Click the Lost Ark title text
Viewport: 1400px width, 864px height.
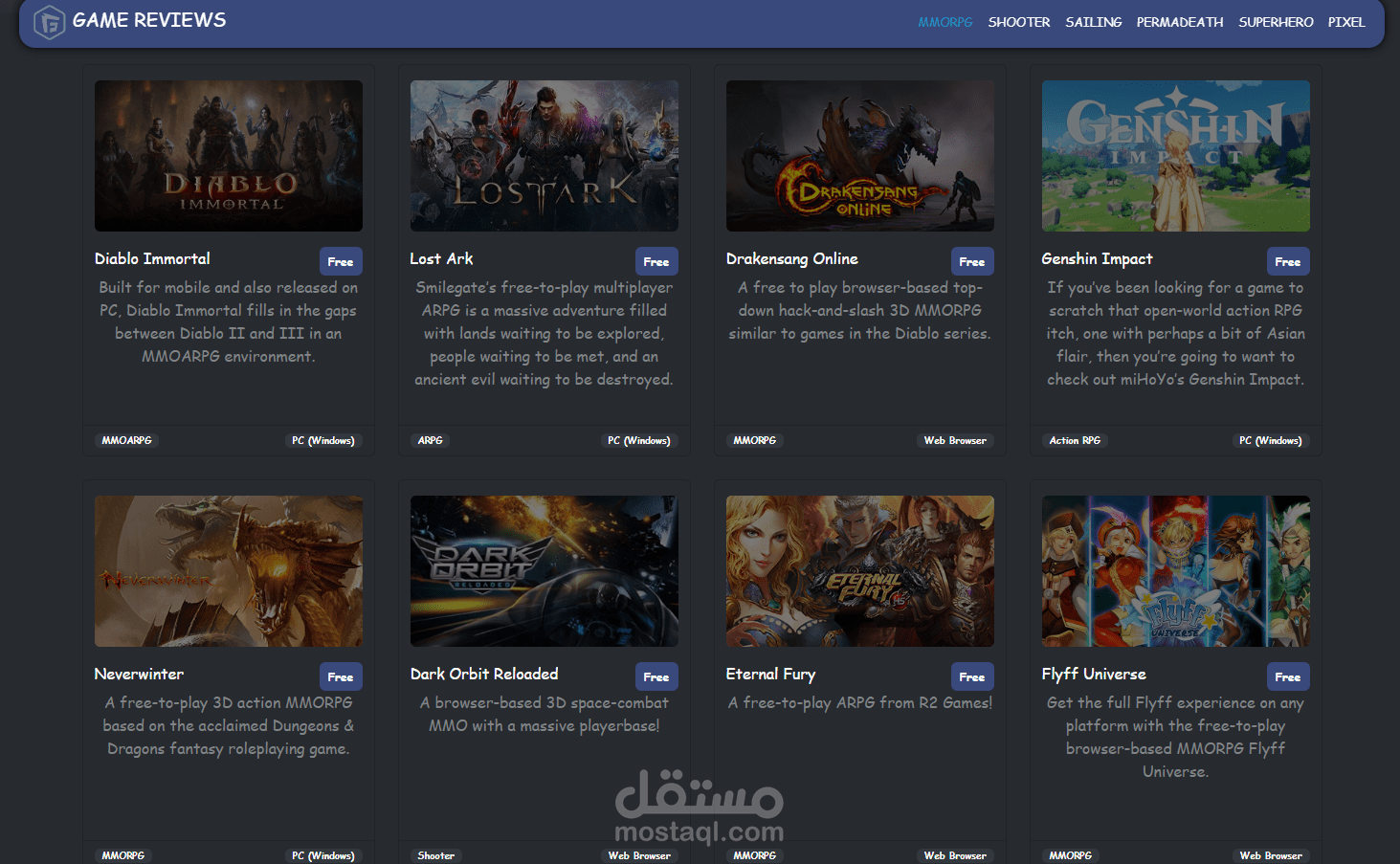(441, 258)
